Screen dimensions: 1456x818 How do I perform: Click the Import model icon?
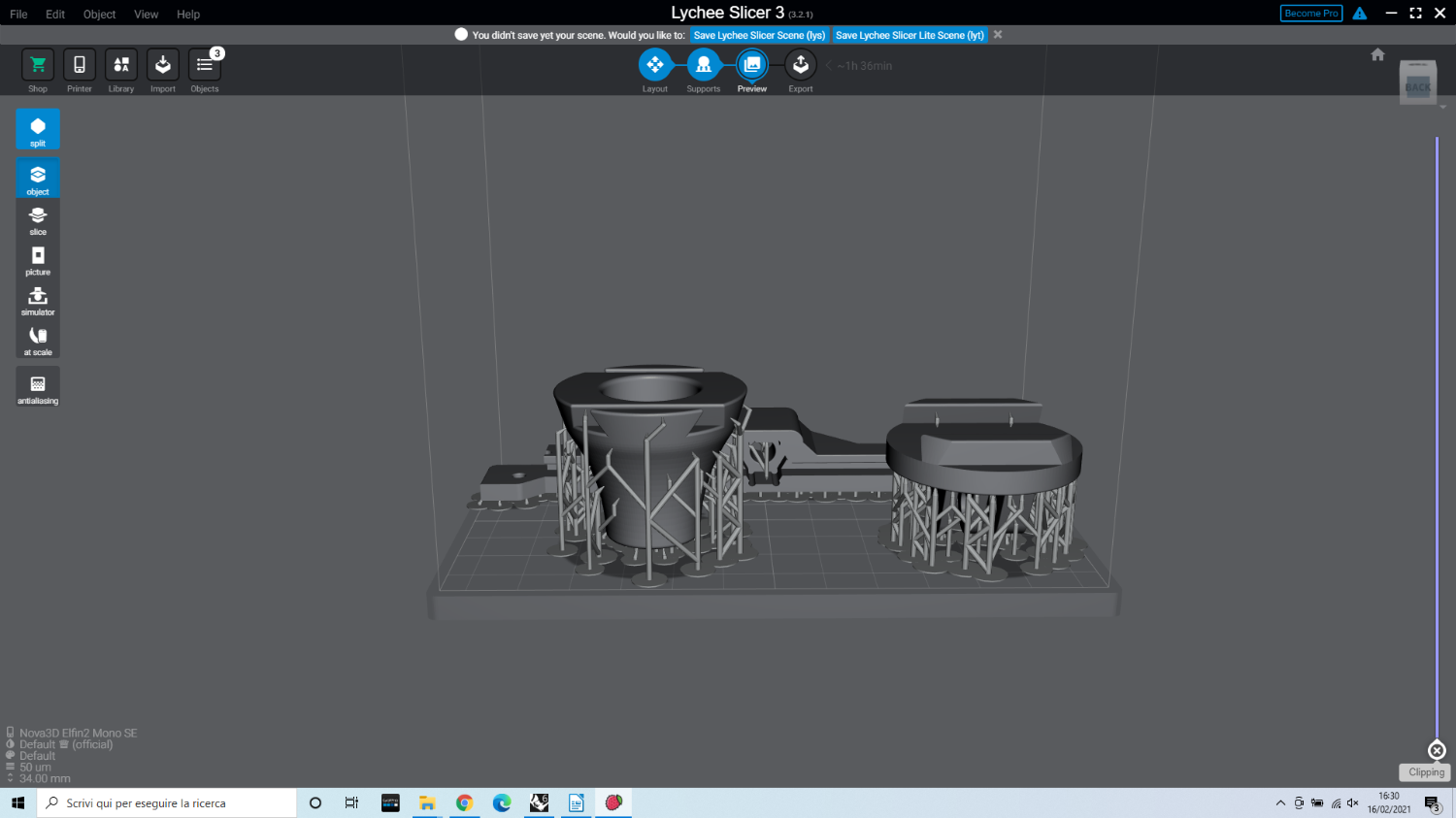(163, 65)
